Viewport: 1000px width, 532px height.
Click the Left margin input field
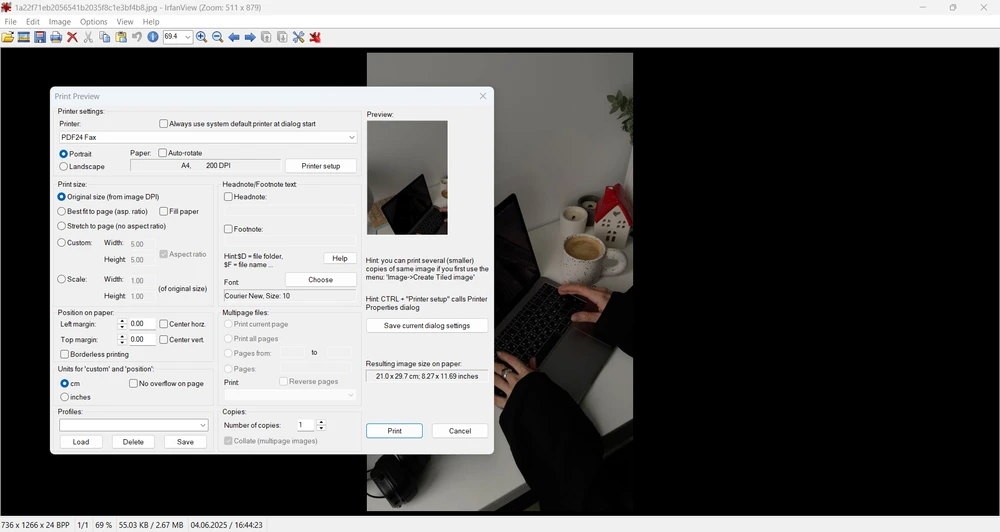click(x=141, y=324)
